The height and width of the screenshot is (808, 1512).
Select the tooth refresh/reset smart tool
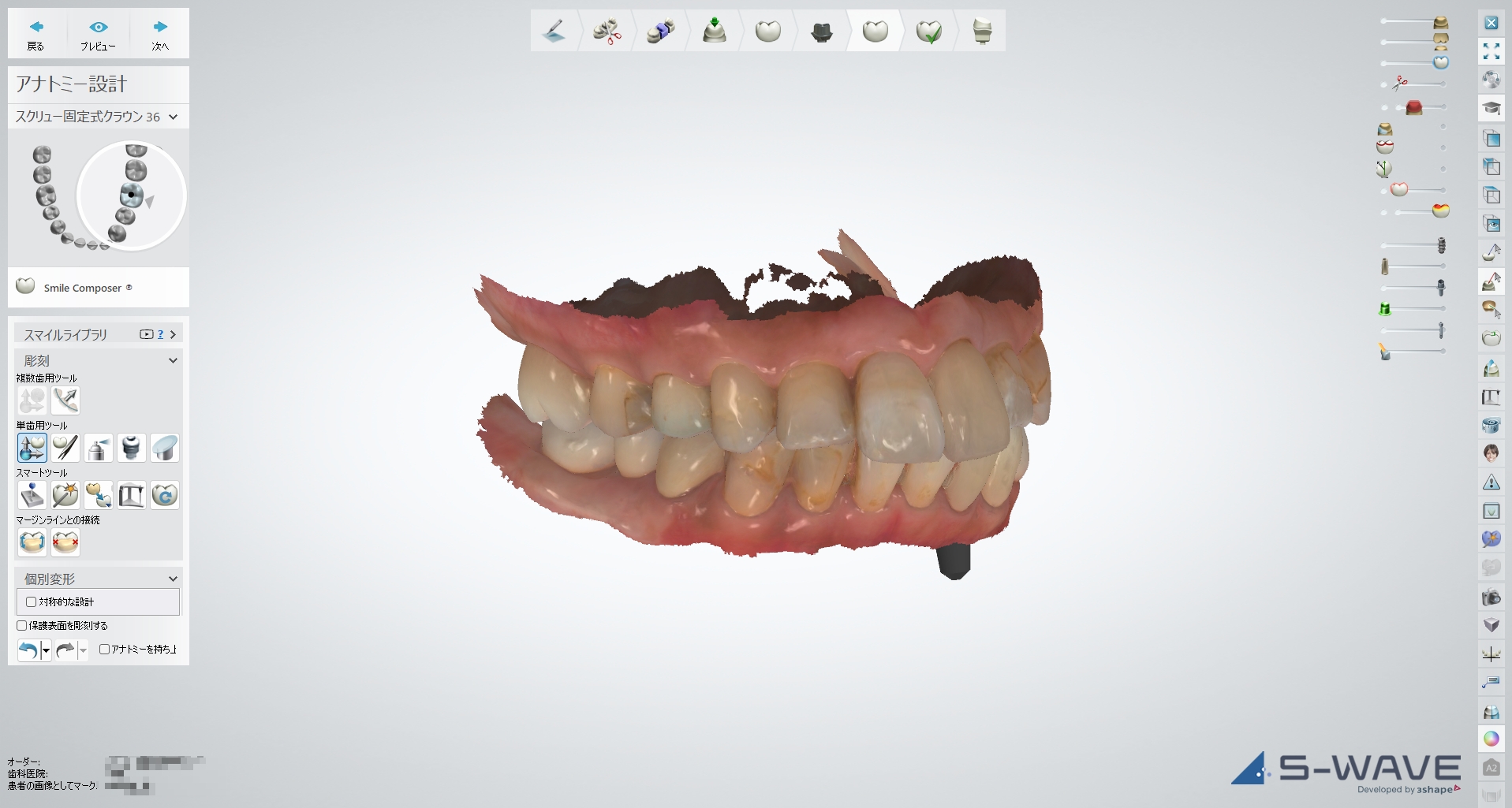point(165,495)
